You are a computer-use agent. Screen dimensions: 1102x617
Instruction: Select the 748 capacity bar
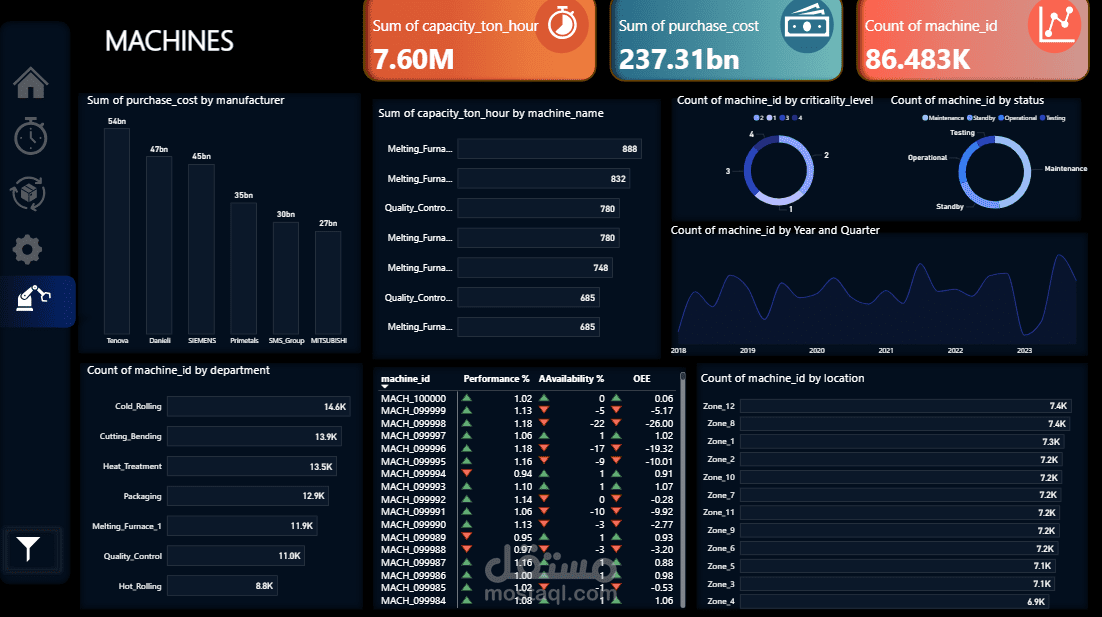click(x=535, y=268)
